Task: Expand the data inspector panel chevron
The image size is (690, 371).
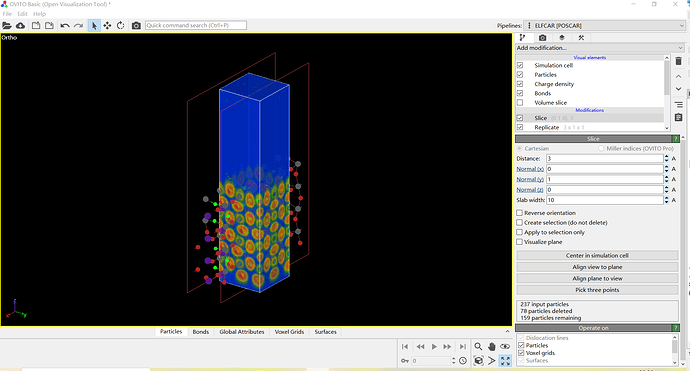Action: [x=507, y=331]
